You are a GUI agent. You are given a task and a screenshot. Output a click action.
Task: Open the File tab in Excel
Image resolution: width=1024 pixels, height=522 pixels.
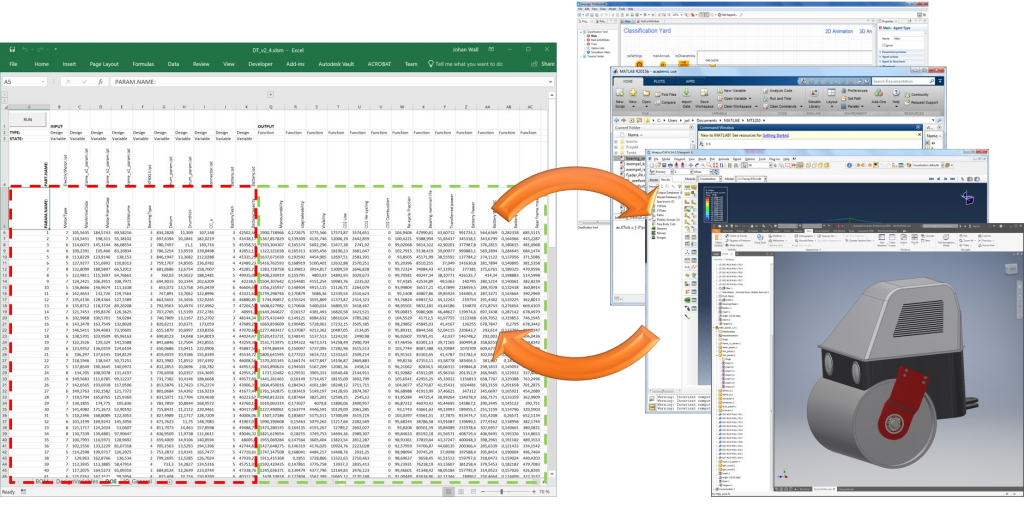pos(13,64)
